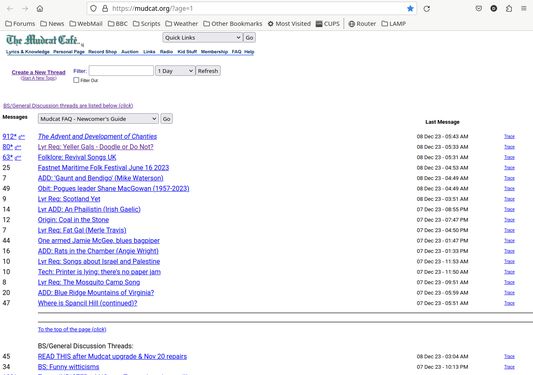Screen dimensions: 533x375
Task: Open READ THIS after Mudcat upgrade thread
Action: (x=112, y=356)
